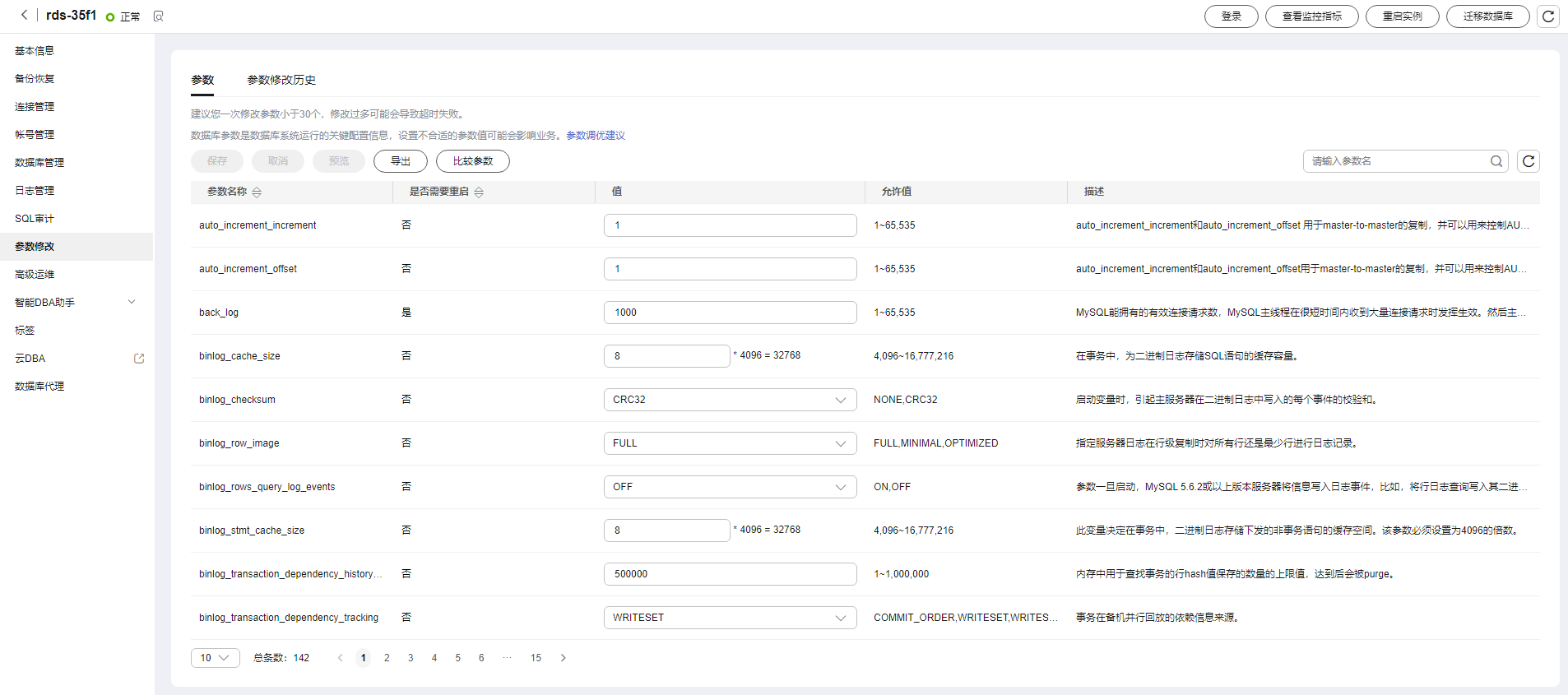Go to the next page arrow
This screenshot has height=695, width=1568.
[563, 658]
